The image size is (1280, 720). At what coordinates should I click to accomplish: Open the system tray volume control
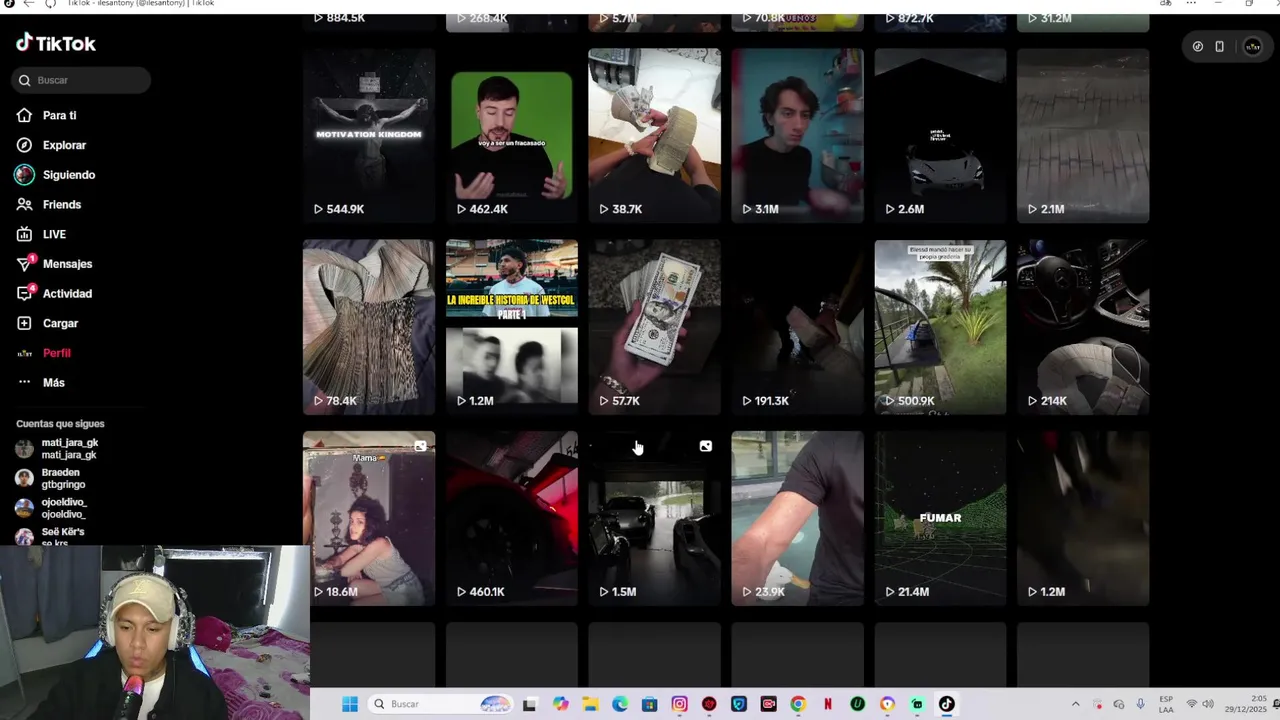tap(1208, 704)
